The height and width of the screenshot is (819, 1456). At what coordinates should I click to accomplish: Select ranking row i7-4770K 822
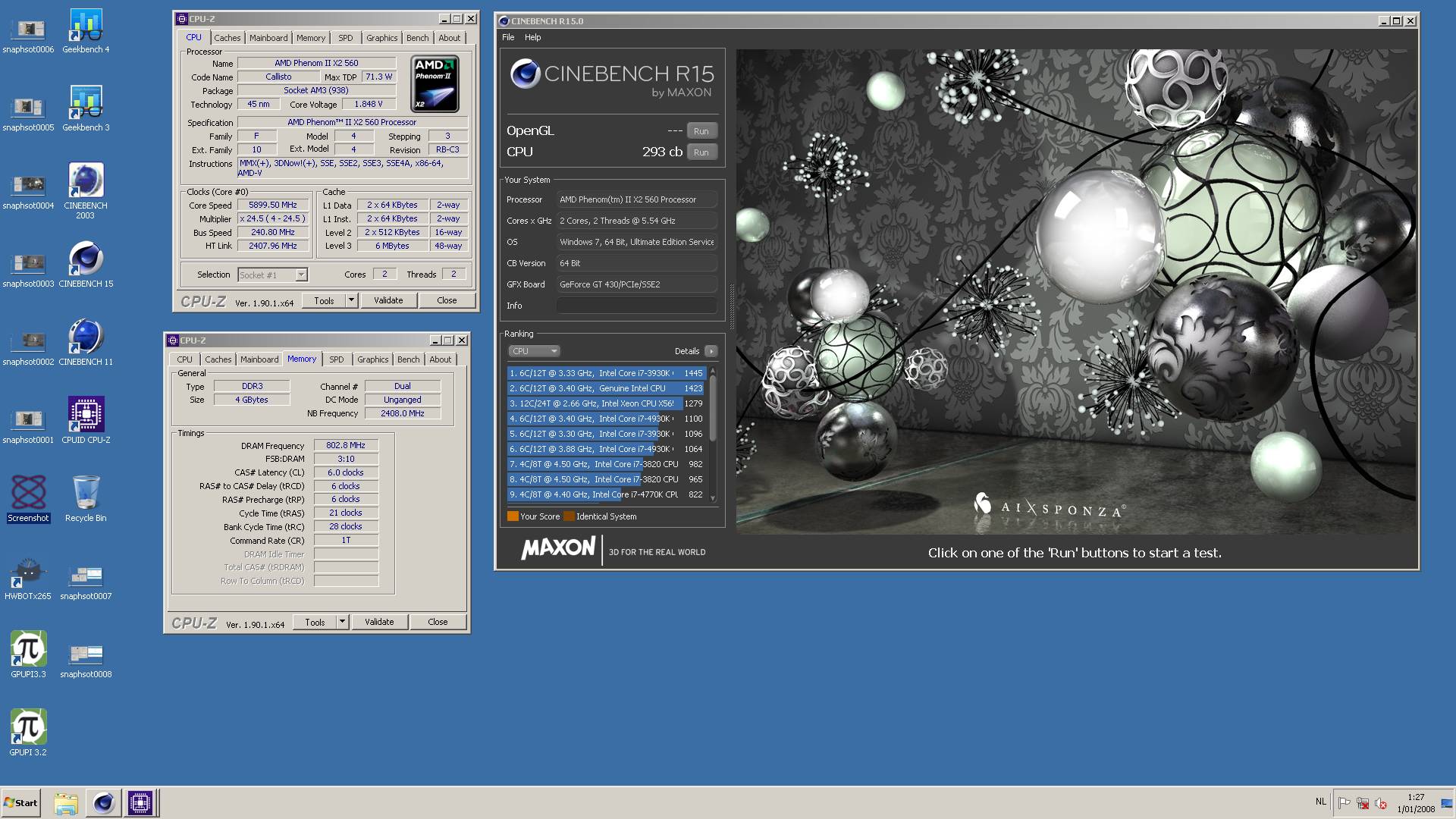(x=607, y=494)
